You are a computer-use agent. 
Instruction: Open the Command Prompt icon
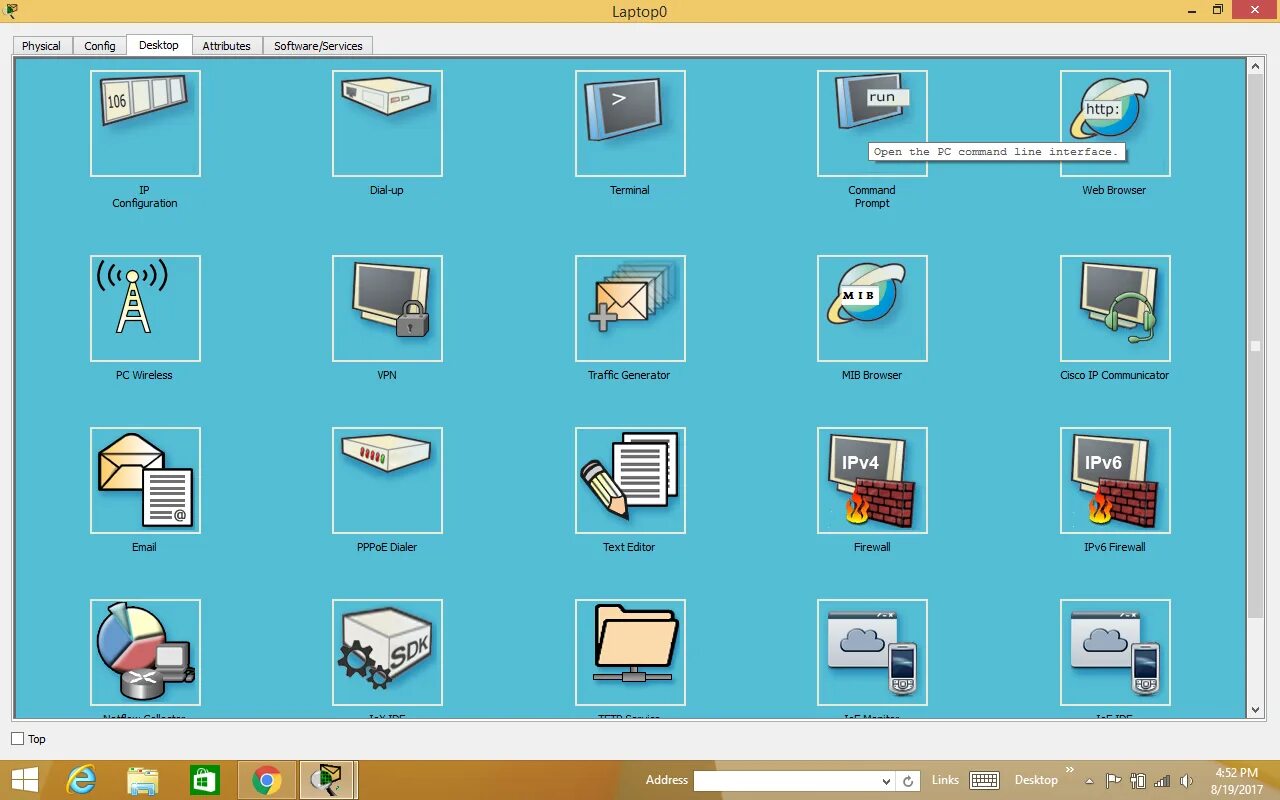pyautogui.click(x=872, y=123)
